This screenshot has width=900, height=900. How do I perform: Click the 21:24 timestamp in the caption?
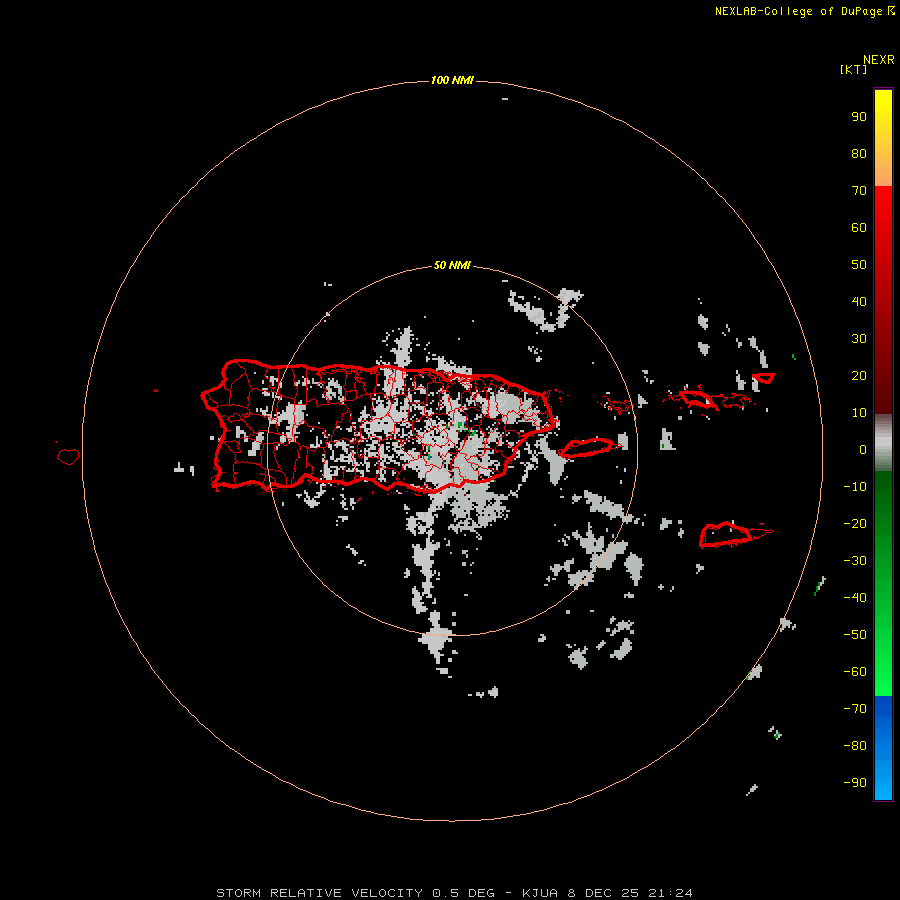click(x=670, y=893)
